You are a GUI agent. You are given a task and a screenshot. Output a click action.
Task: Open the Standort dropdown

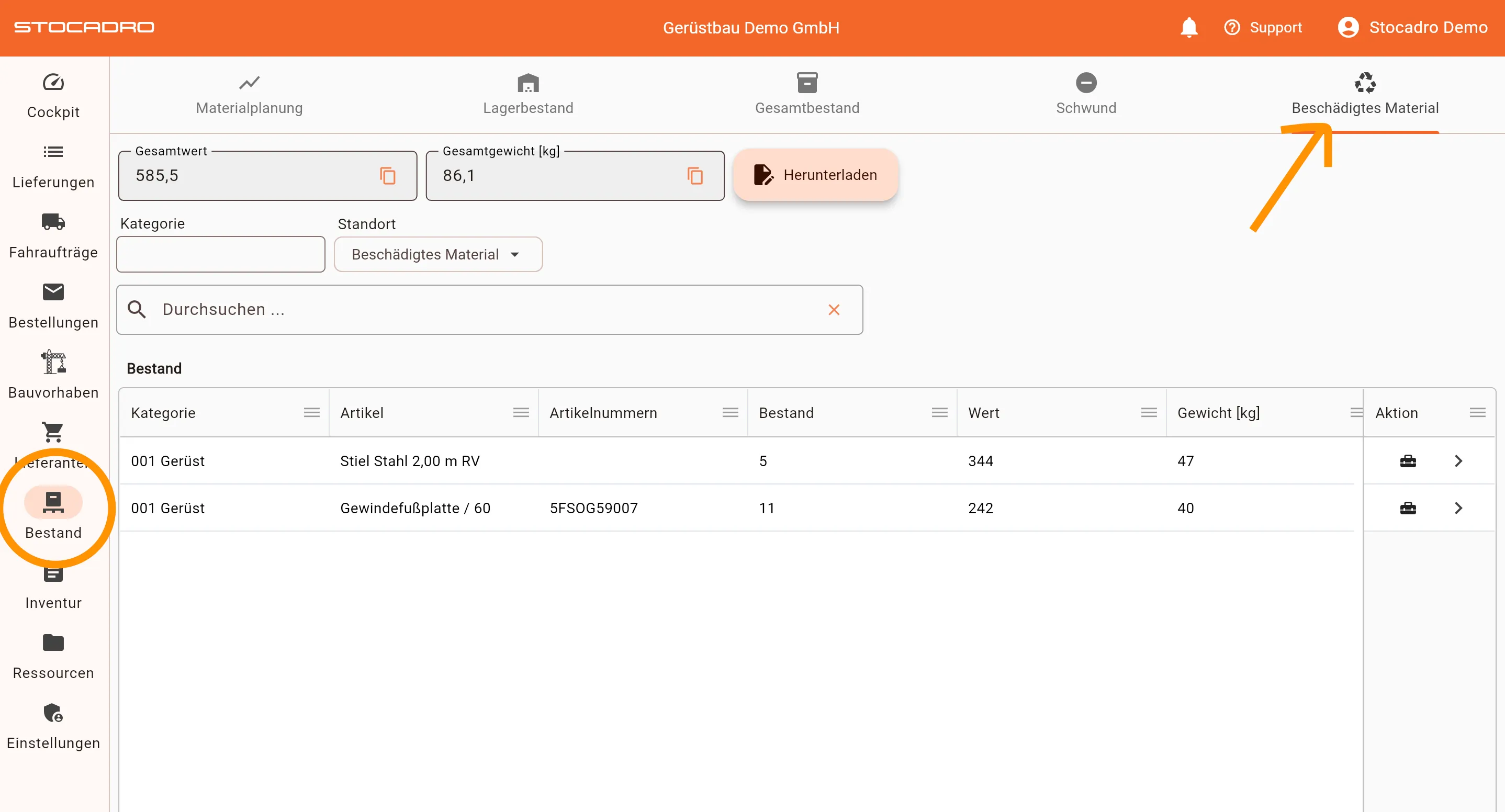pyautogui.click(x=438, y=254)
